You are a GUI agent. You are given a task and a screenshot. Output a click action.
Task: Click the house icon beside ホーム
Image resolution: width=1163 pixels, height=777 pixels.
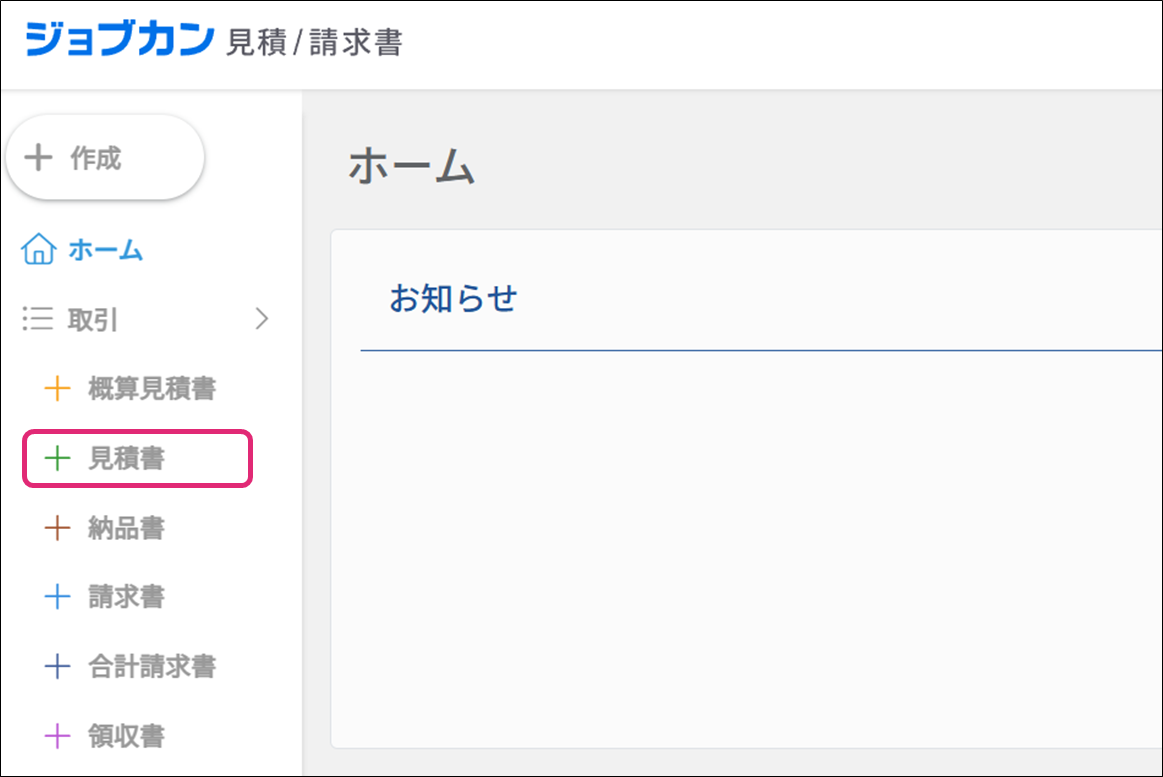pyautogui.click(x=38, y=250)
